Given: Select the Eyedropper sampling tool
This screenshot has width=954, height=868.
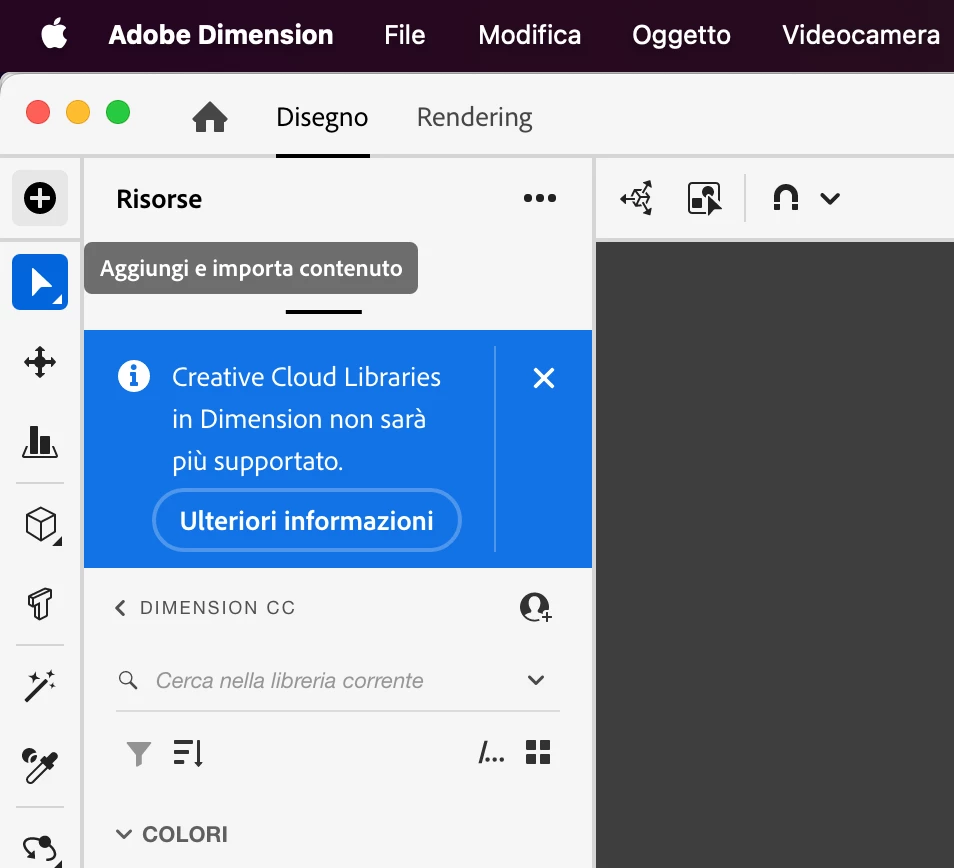Looking at the screenshot, I should click(40, 765).
